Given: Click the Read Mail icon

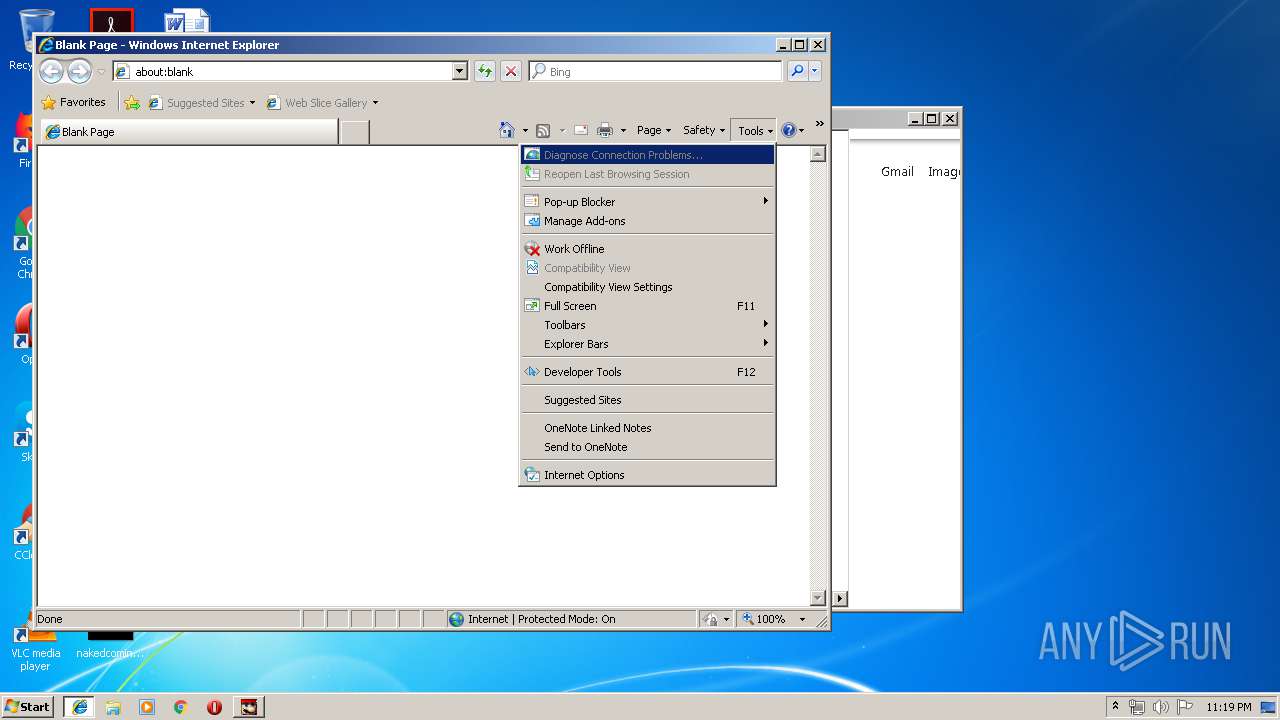Looking at the screenshot, I should (x=580, y=130).
